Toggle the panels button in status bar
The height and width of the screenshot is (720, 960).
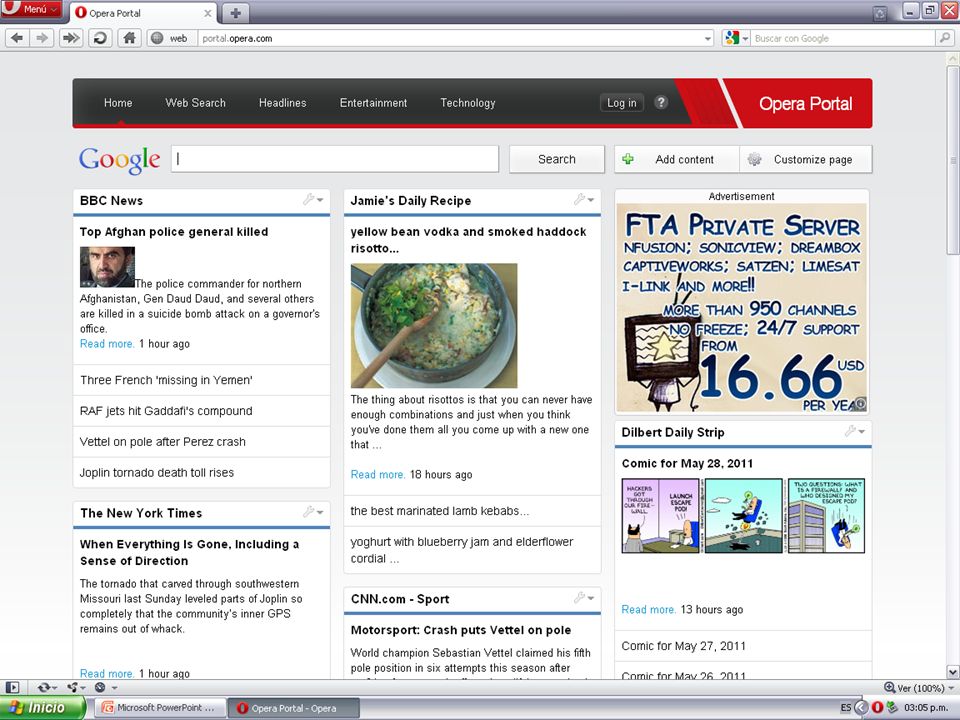(x=12, y=688)
